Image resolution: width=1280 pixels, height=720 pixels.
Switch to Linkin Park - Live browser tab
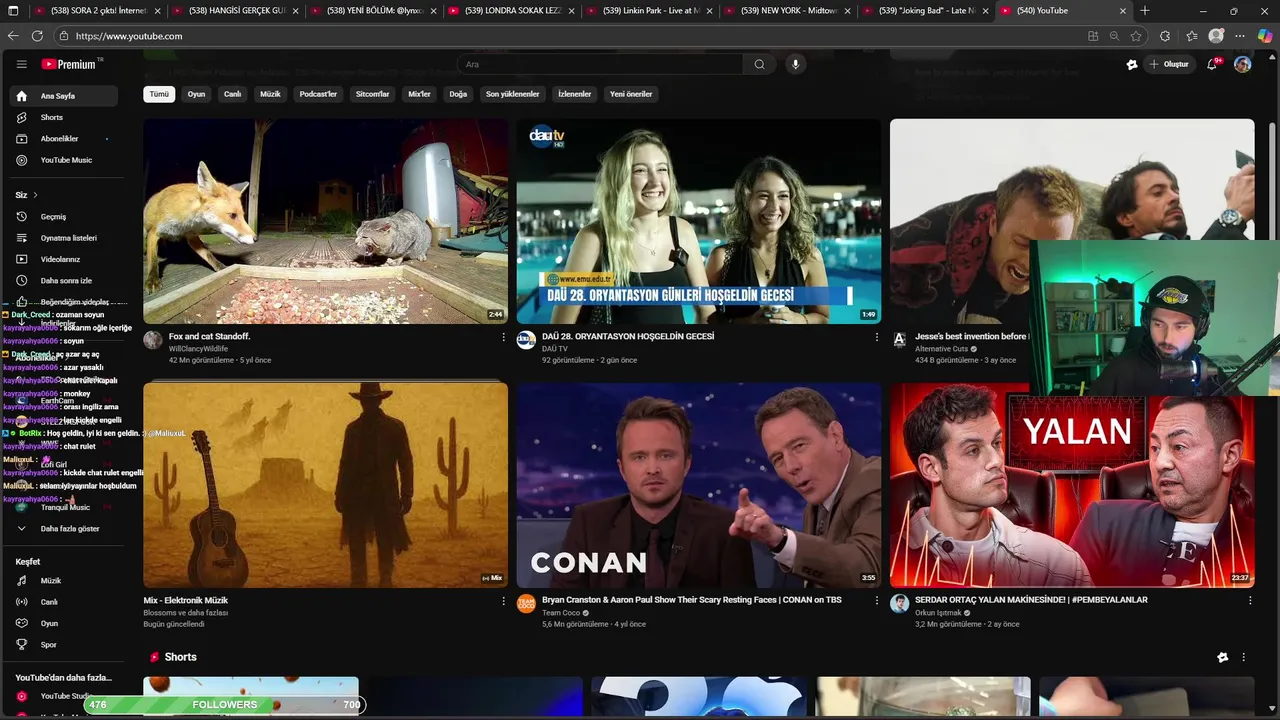pyautogui.click(x=650, y=11)
